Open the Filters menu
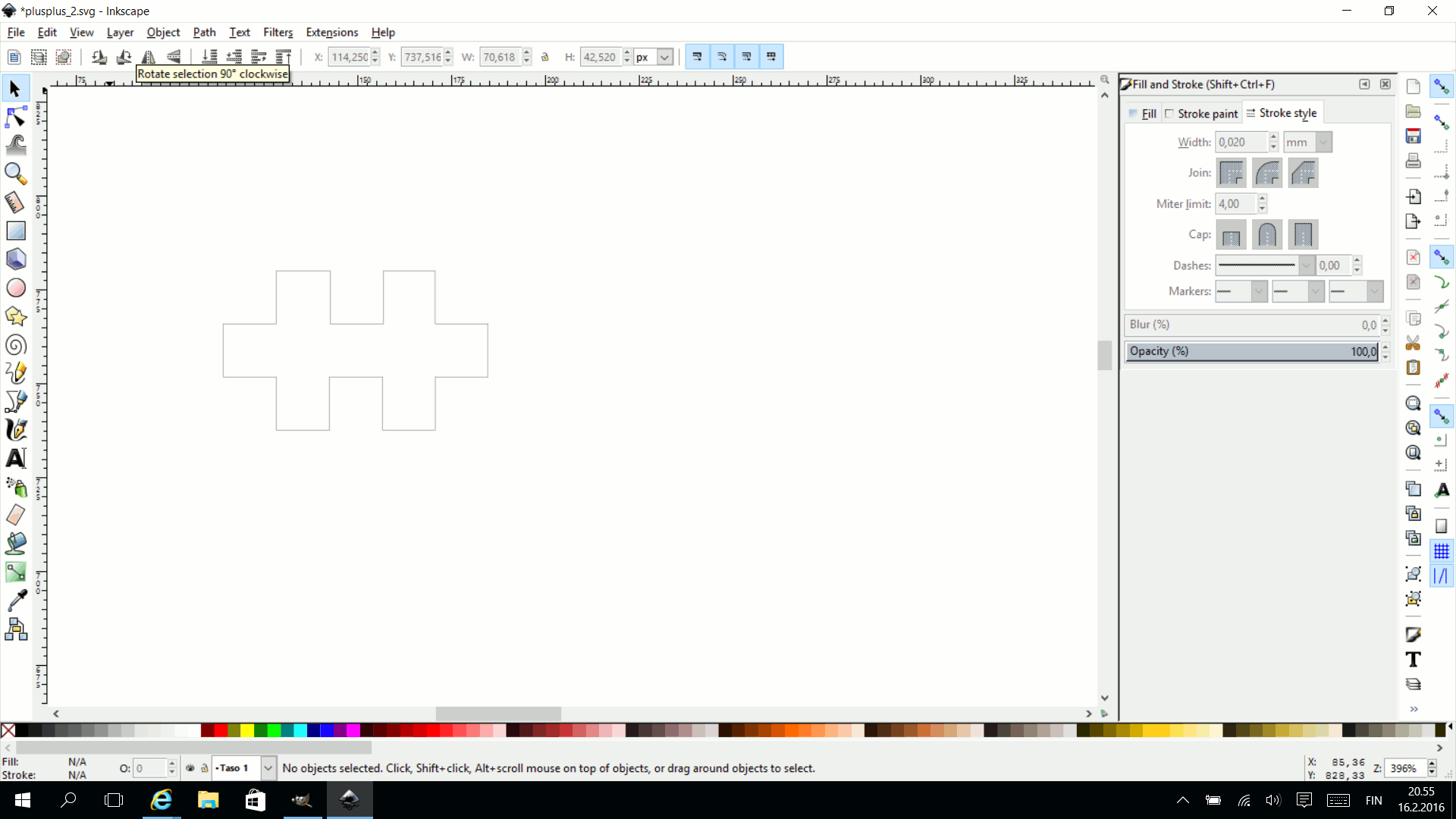The image size is (1456, 819). point(277,31)
